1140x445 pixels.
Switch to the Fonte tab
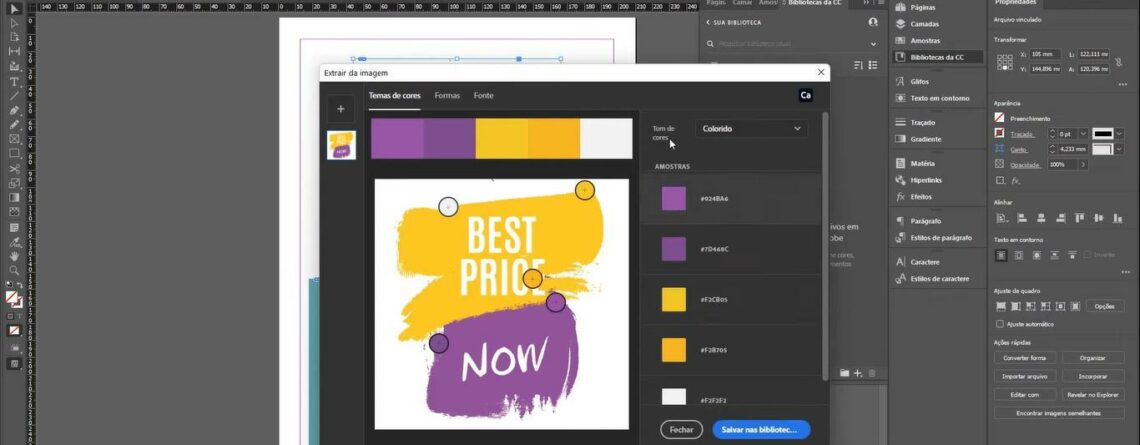click(483, 96)
